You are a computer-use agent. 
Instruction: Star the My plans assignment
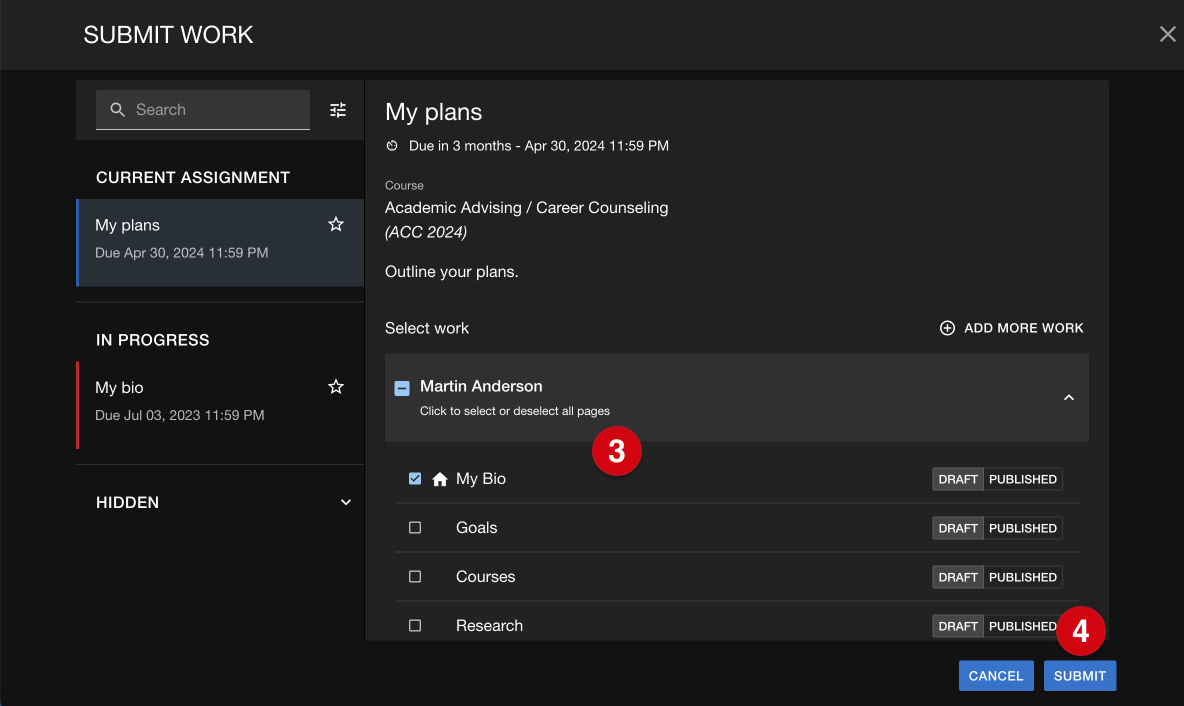[336, 224]
